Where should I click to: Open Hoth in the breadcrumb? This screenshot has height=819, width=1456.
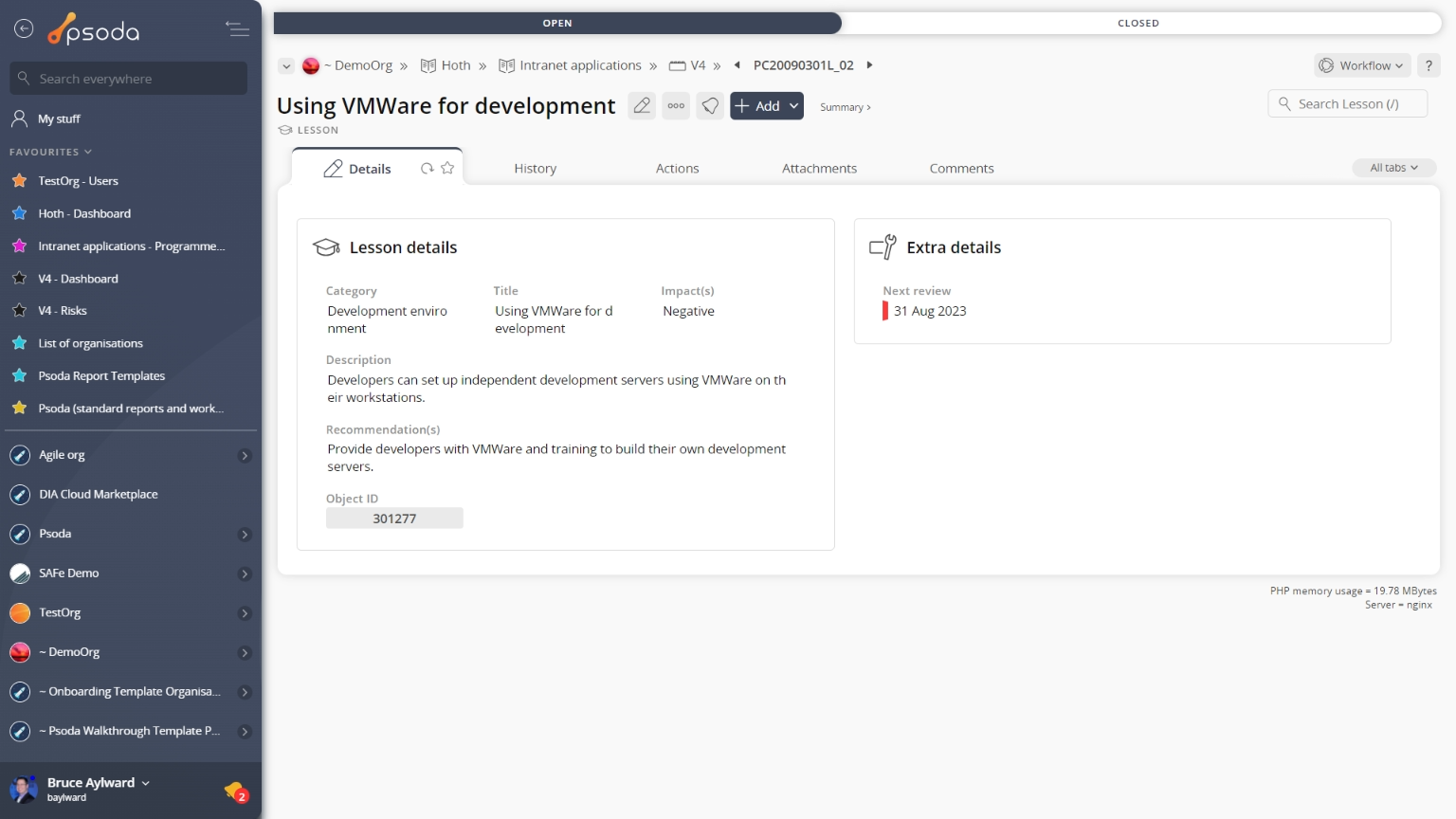[x=455, y=65]
